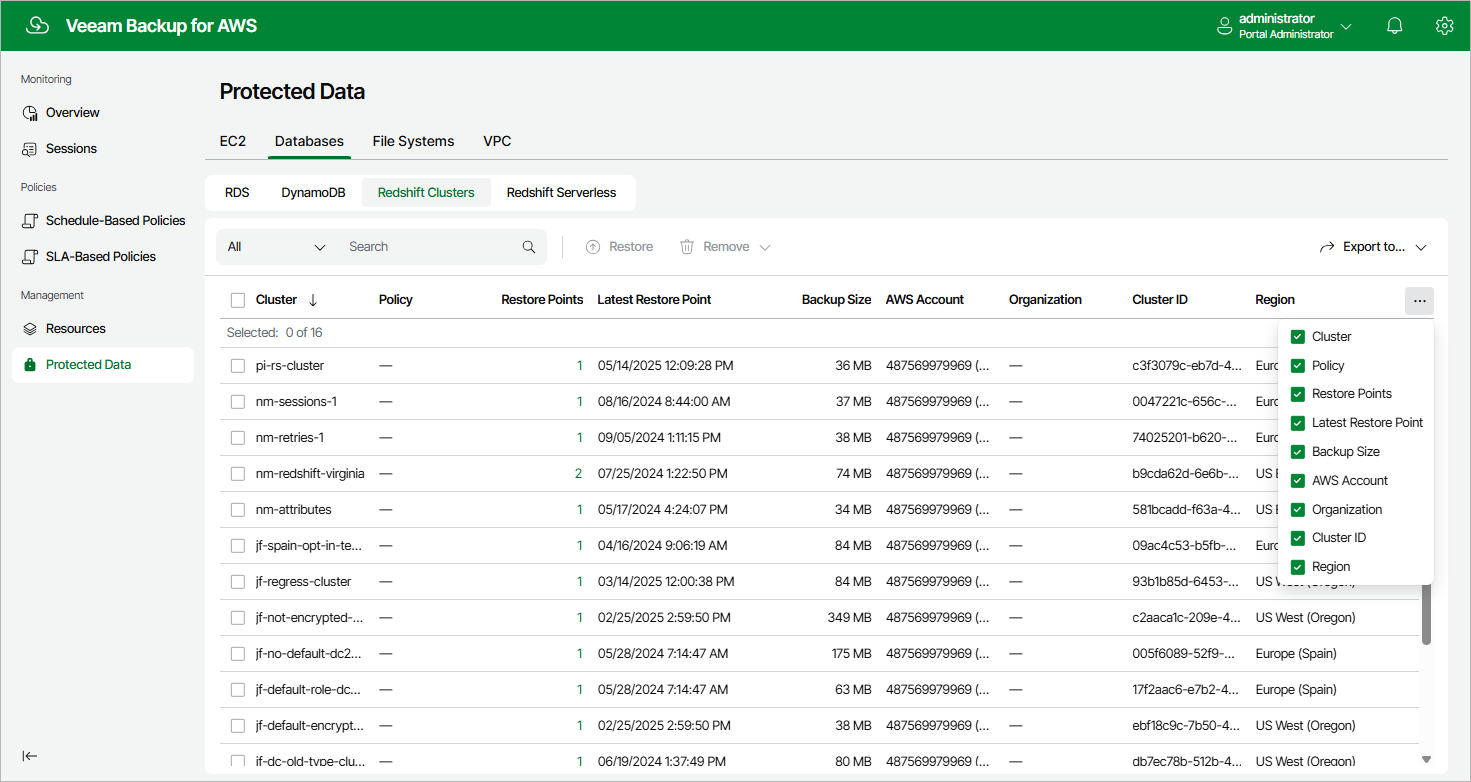Expand the administrator account menu
Viewport: 1471px width, 782px height.
(x=1346, y=27)
